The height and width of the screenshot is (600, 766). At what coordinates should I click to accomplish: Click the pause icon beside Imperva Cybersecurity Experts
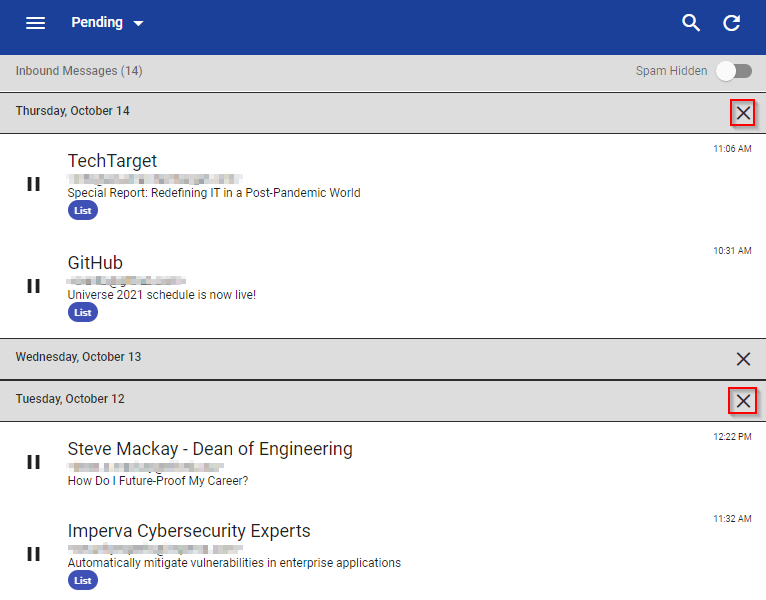tap(33, 554)
